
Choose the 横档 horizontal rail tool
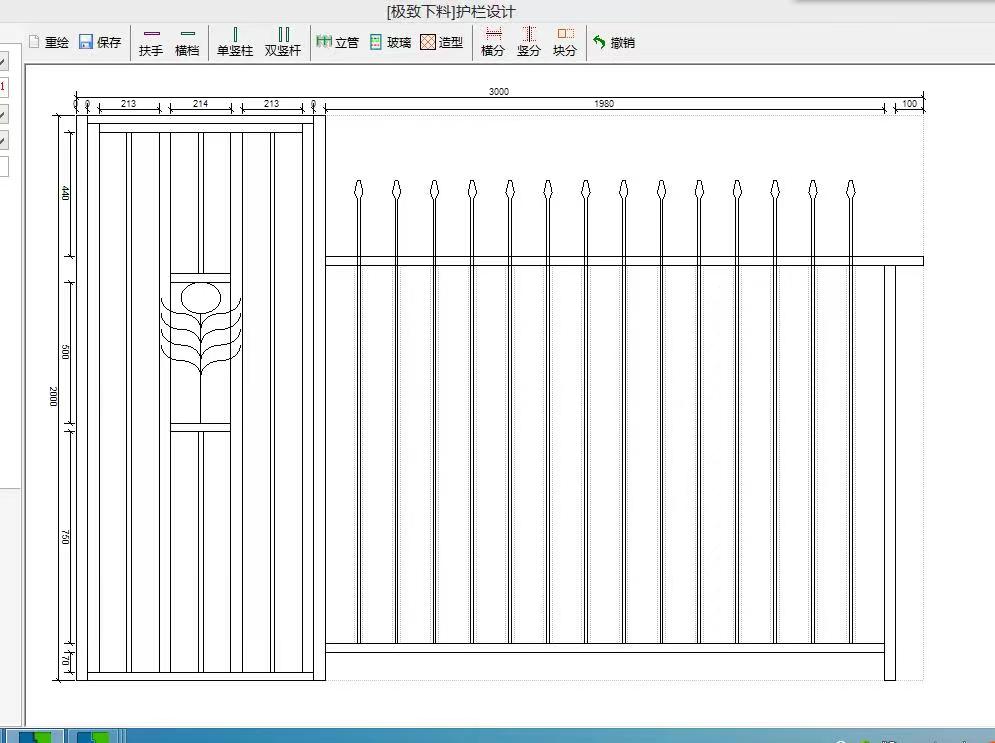click(x=187, y=42)
